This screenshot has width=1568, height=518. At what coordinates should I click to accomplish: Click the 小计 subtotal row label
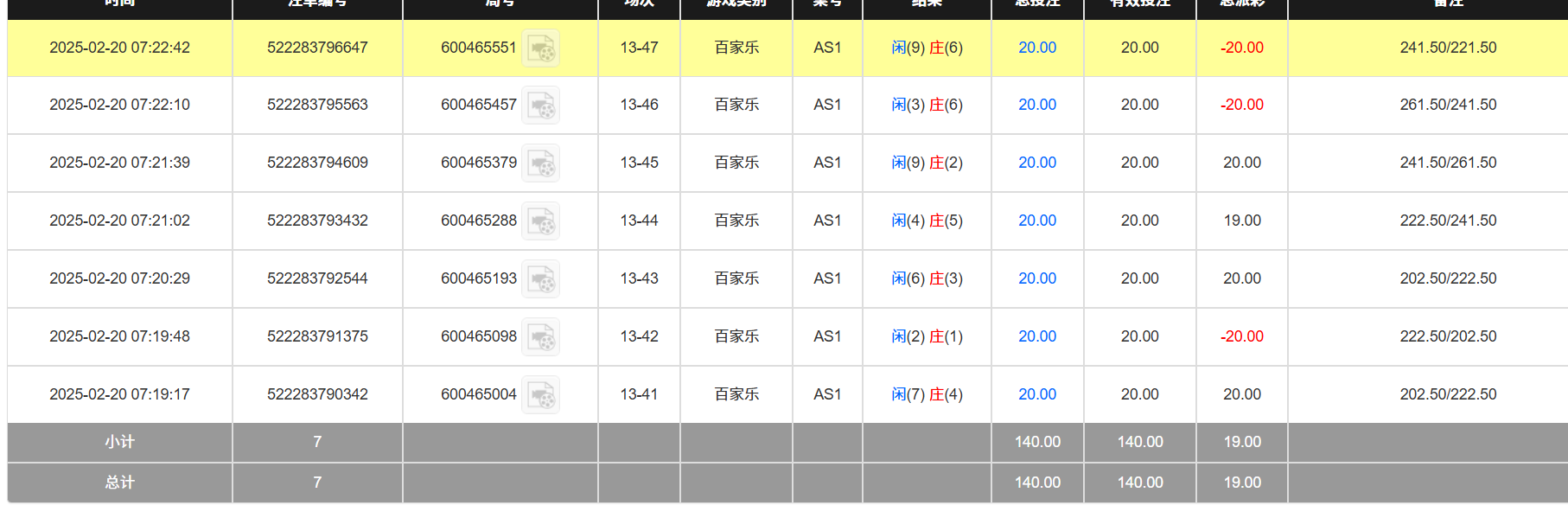119,442
